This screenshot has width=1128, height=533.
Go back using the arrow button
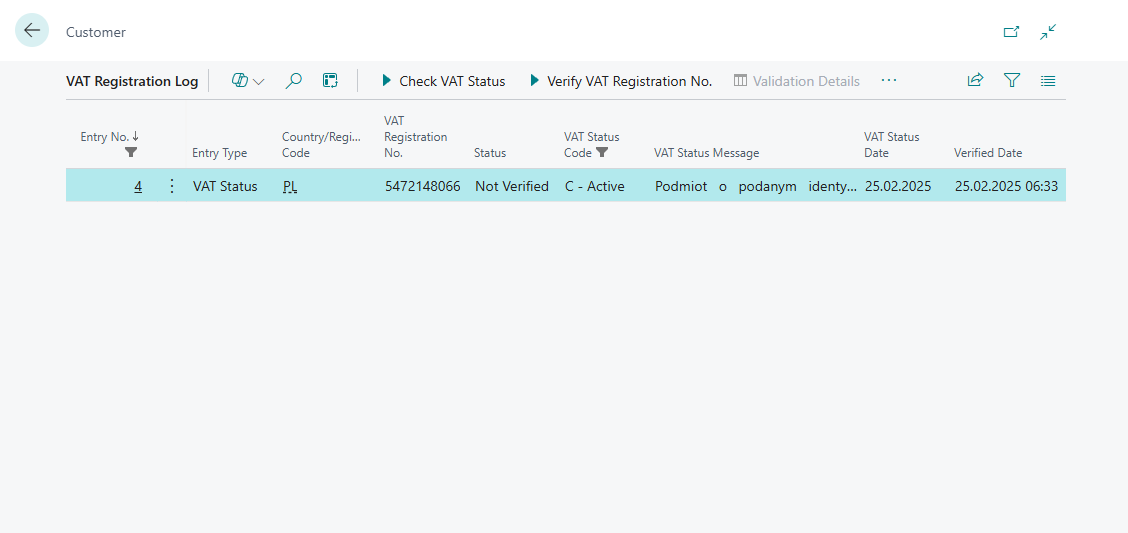pos(32,30)
